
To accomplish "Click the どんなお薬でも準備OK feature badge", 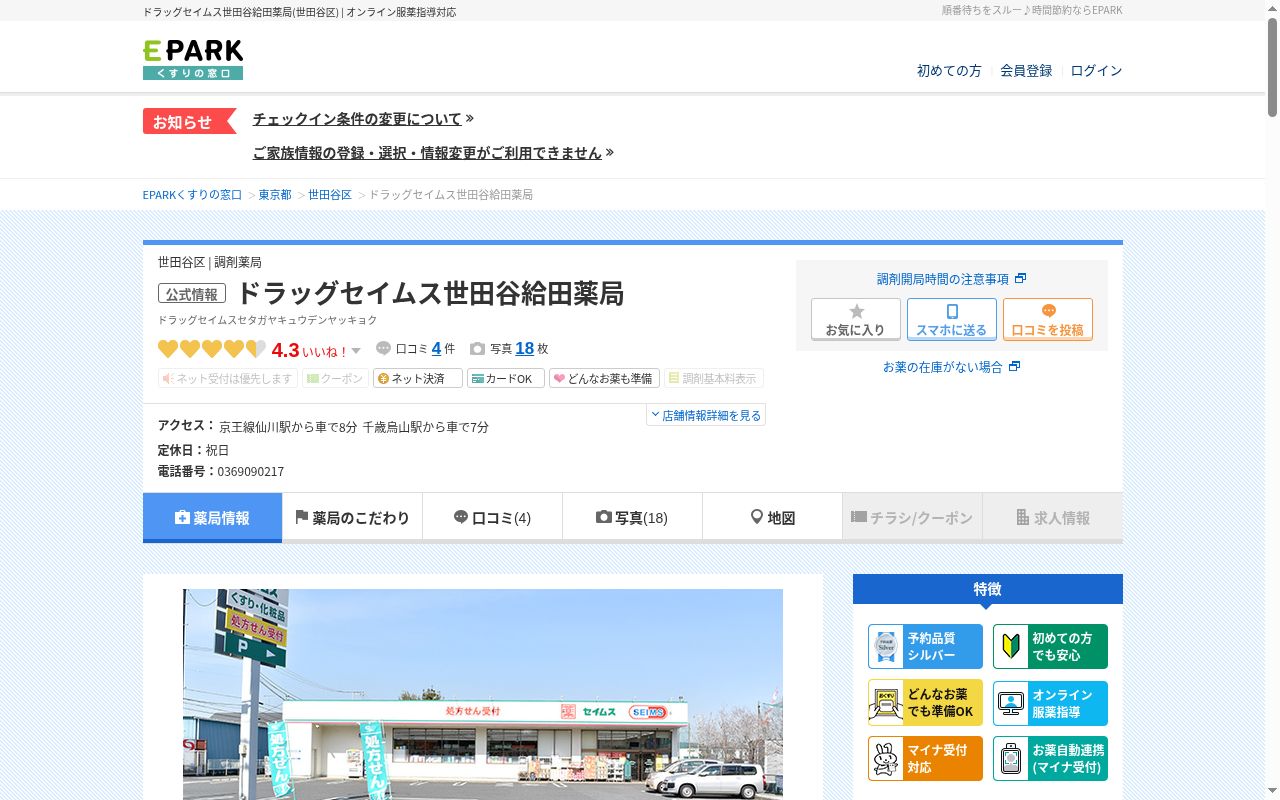I will point(926,703).
